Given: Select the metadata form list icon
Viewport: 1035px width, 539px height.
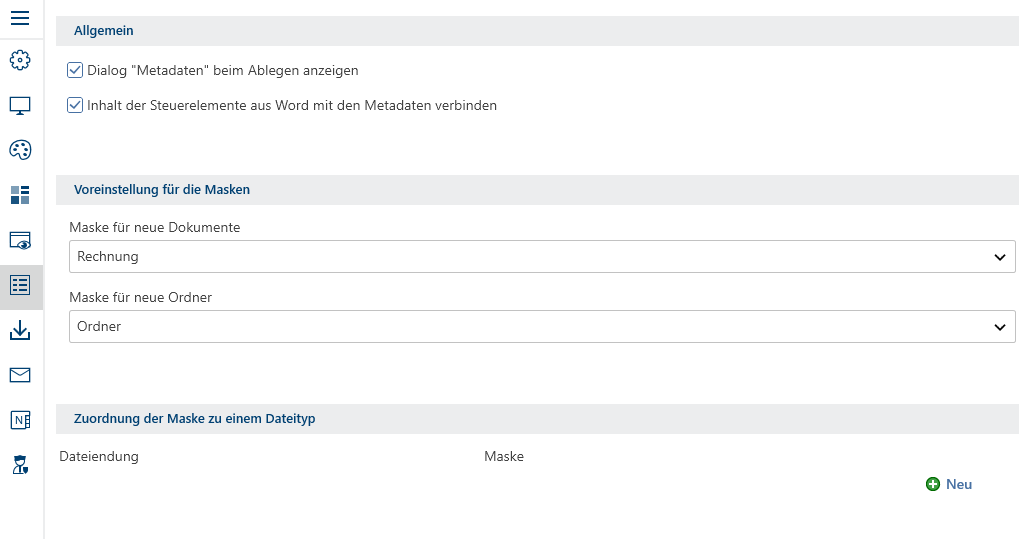Looking at the screenshot, I should pos(20,285).
